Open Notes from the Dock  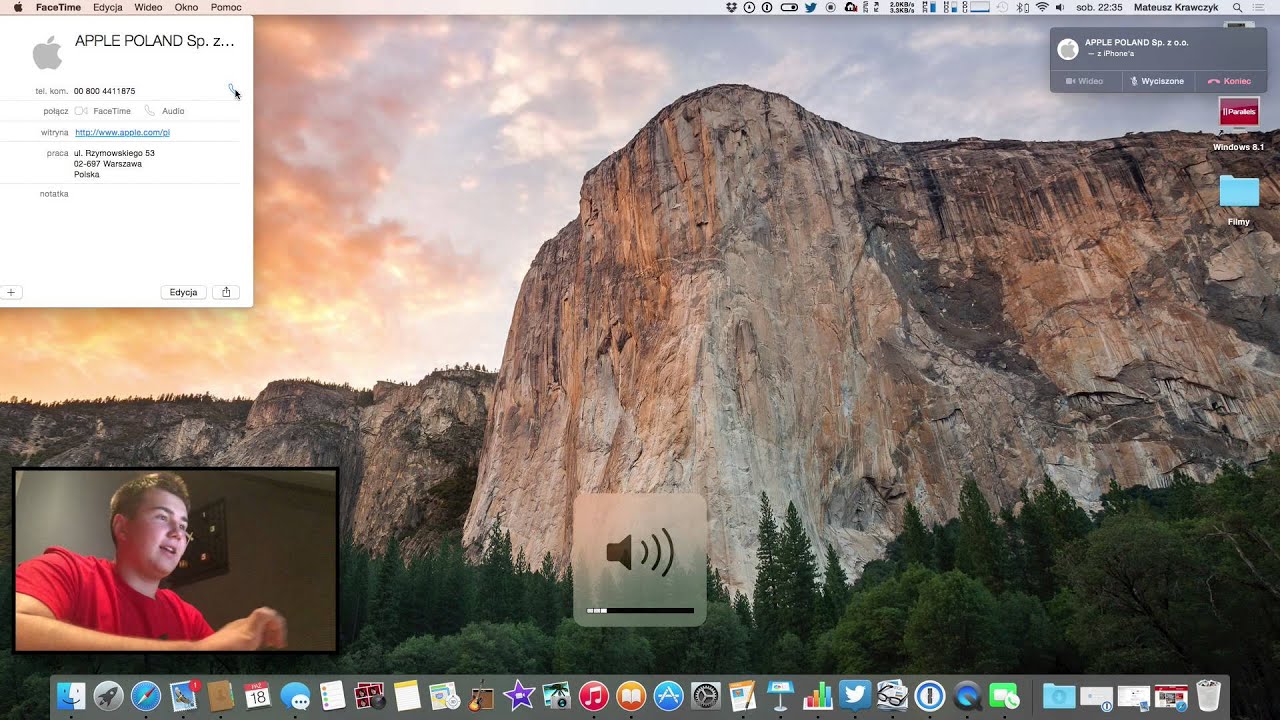click(x=406, y=696)
